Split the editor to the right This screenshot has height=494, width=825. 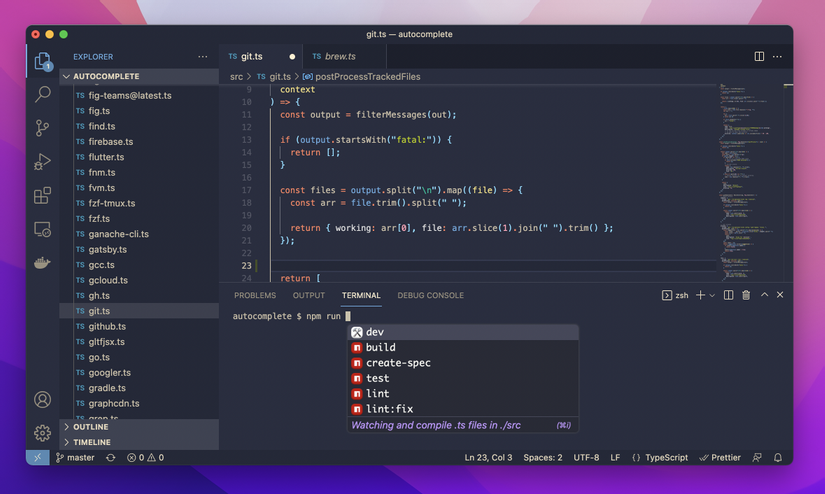tap(759, 56)
